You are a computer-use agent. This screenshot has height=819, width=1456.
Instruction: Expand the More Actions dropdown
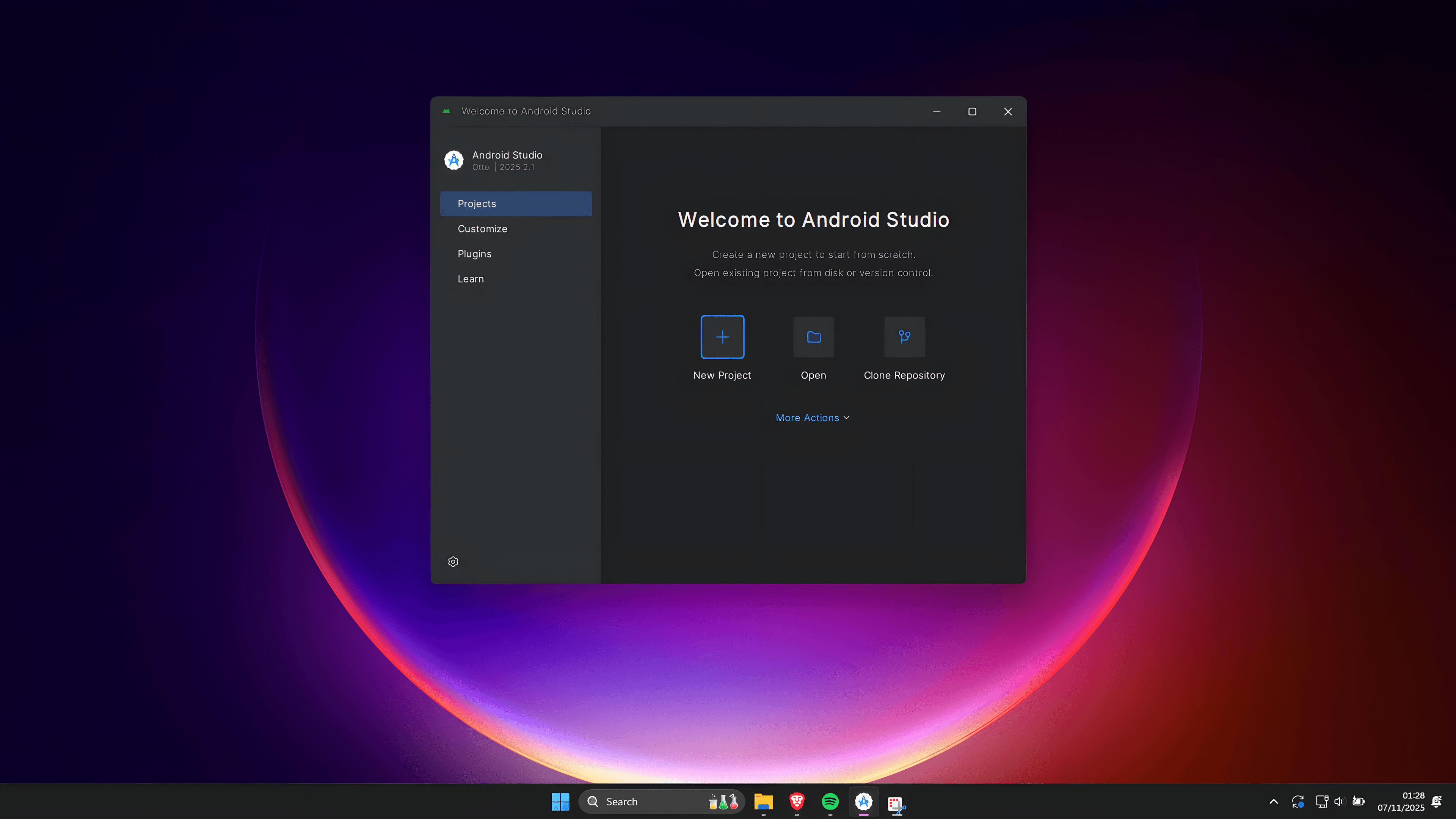[x=812, y=417]
